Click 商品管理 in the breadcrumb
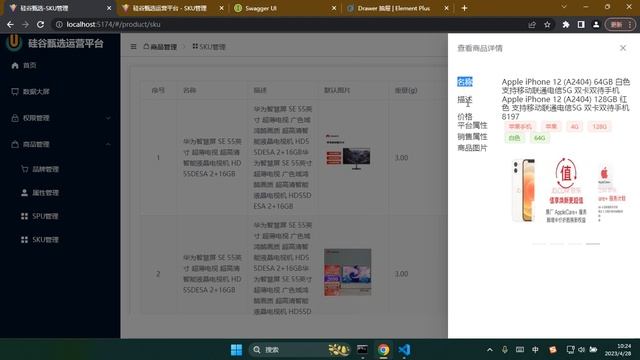The image size is (640, 360). pos(160,47)
